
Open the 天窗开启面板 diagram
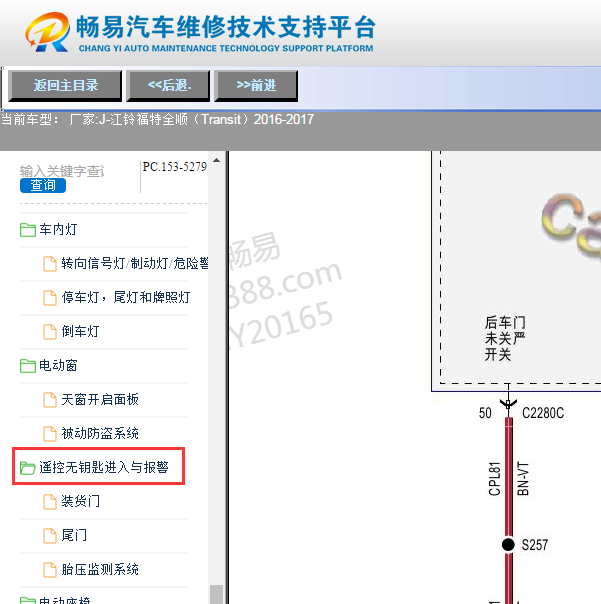(x=100, y=399)
